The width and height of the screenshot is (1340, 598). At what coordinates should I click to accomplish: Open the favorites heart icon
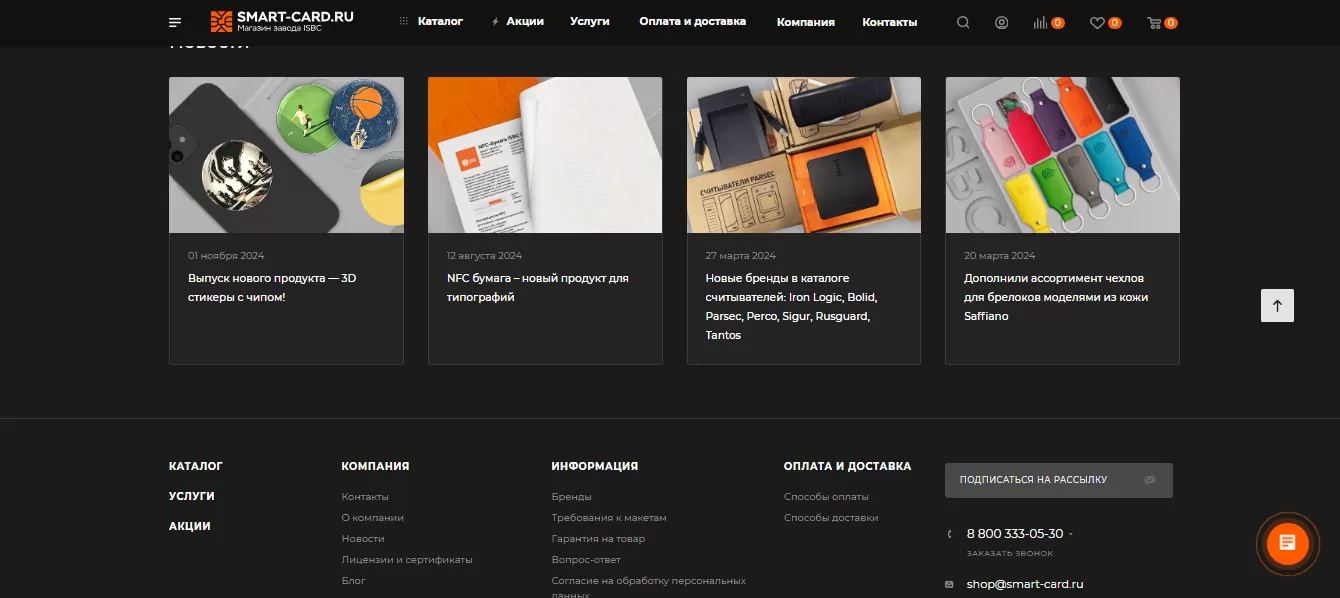(x=1097, y=22)
